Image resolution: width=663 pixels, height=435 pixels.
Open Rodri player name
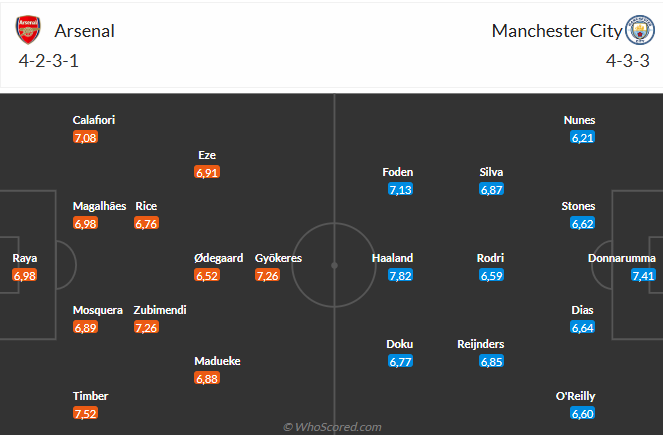tap(490, 258)
